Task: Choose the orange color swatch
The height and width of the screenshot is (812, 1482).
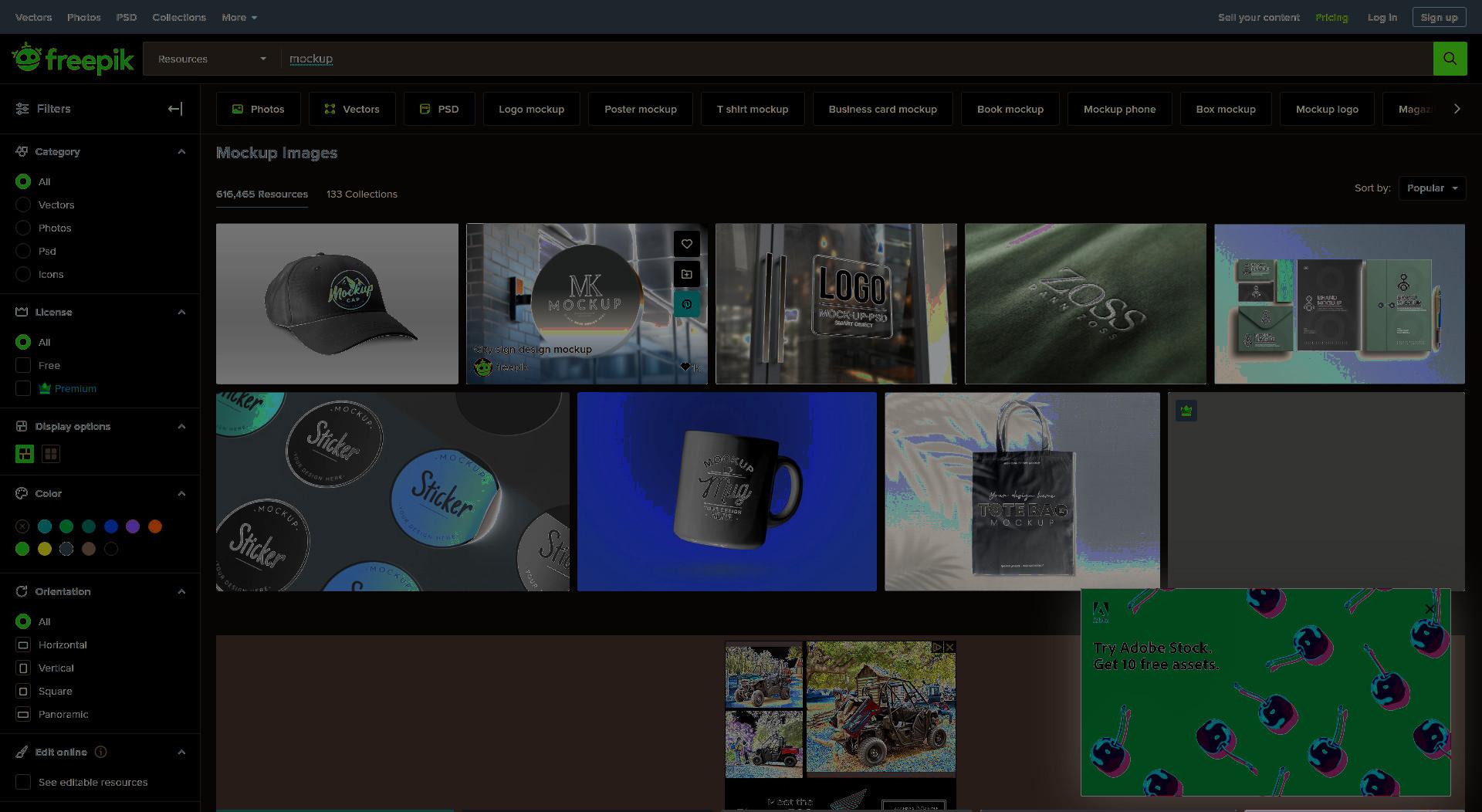Action: 155,526
